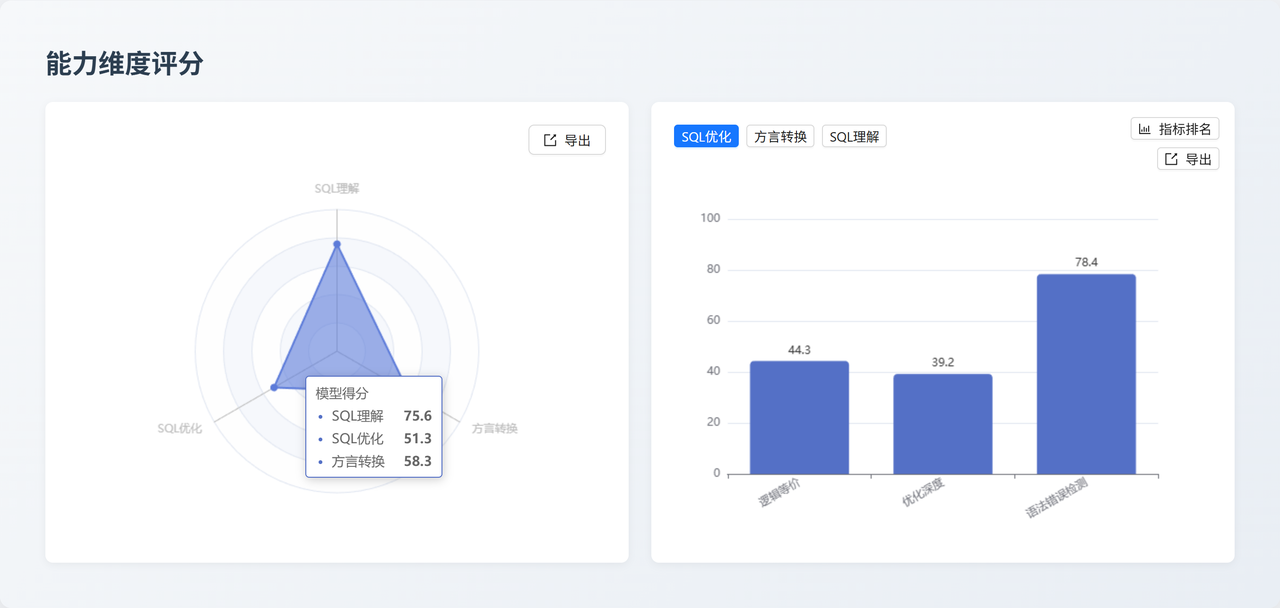Screen dimensions: 1280x608
Task: Click the blue bullet beside SQL理解 in tooltip
Action: (x=321, y=416)
